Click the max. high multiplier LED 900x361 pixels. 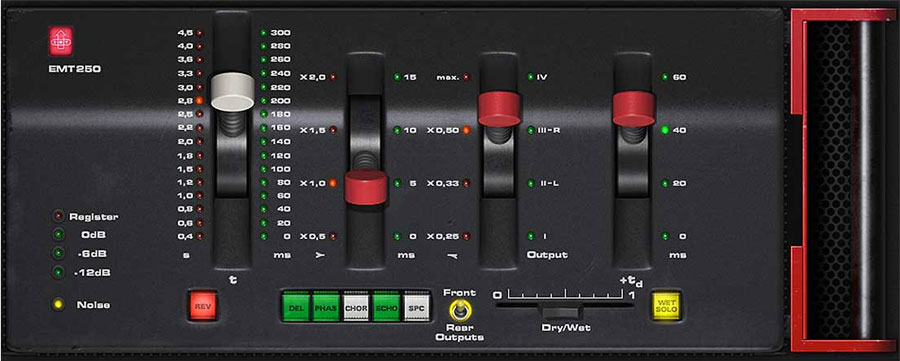[x=466, y=77]
